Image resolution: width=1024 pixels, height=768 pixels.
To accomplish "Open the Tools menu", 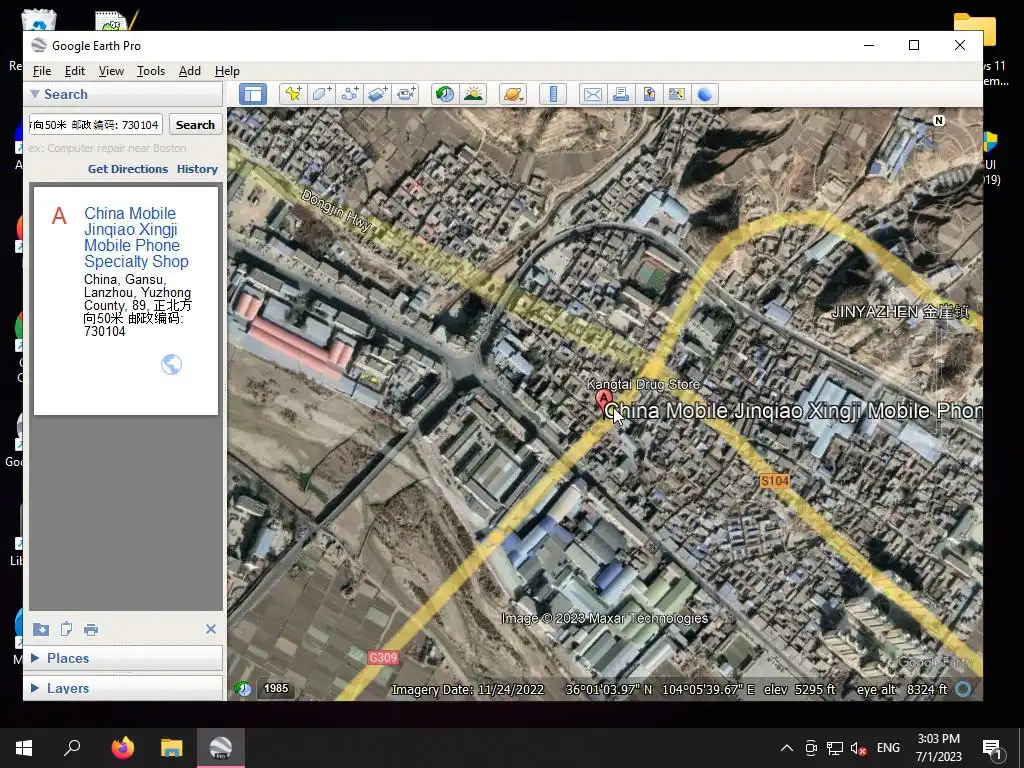I will point(151,71).
